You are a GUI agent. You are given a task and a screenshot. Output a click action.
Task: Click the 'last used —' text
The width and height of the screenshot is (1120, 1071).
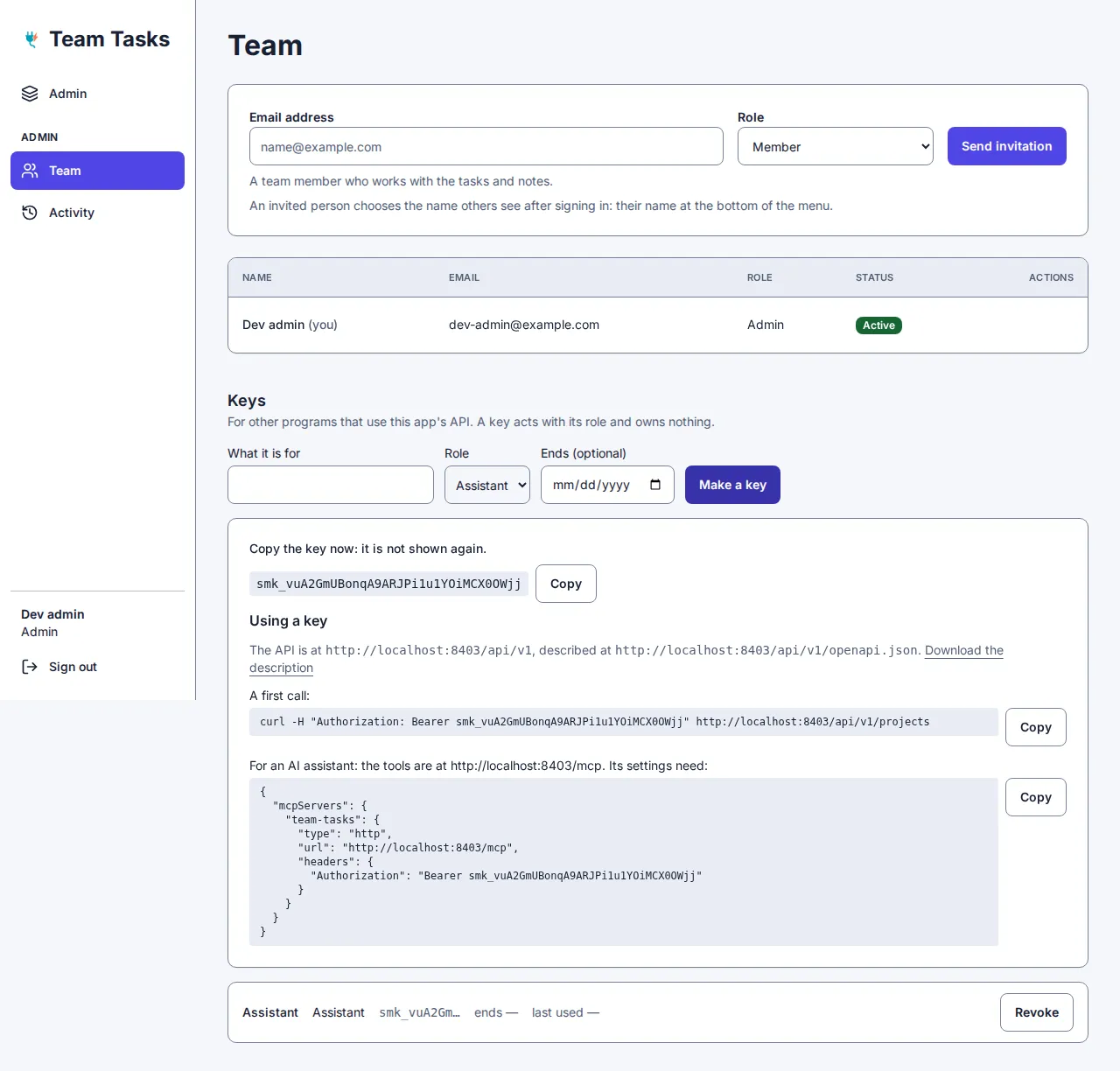click(x=565, y=1012)
